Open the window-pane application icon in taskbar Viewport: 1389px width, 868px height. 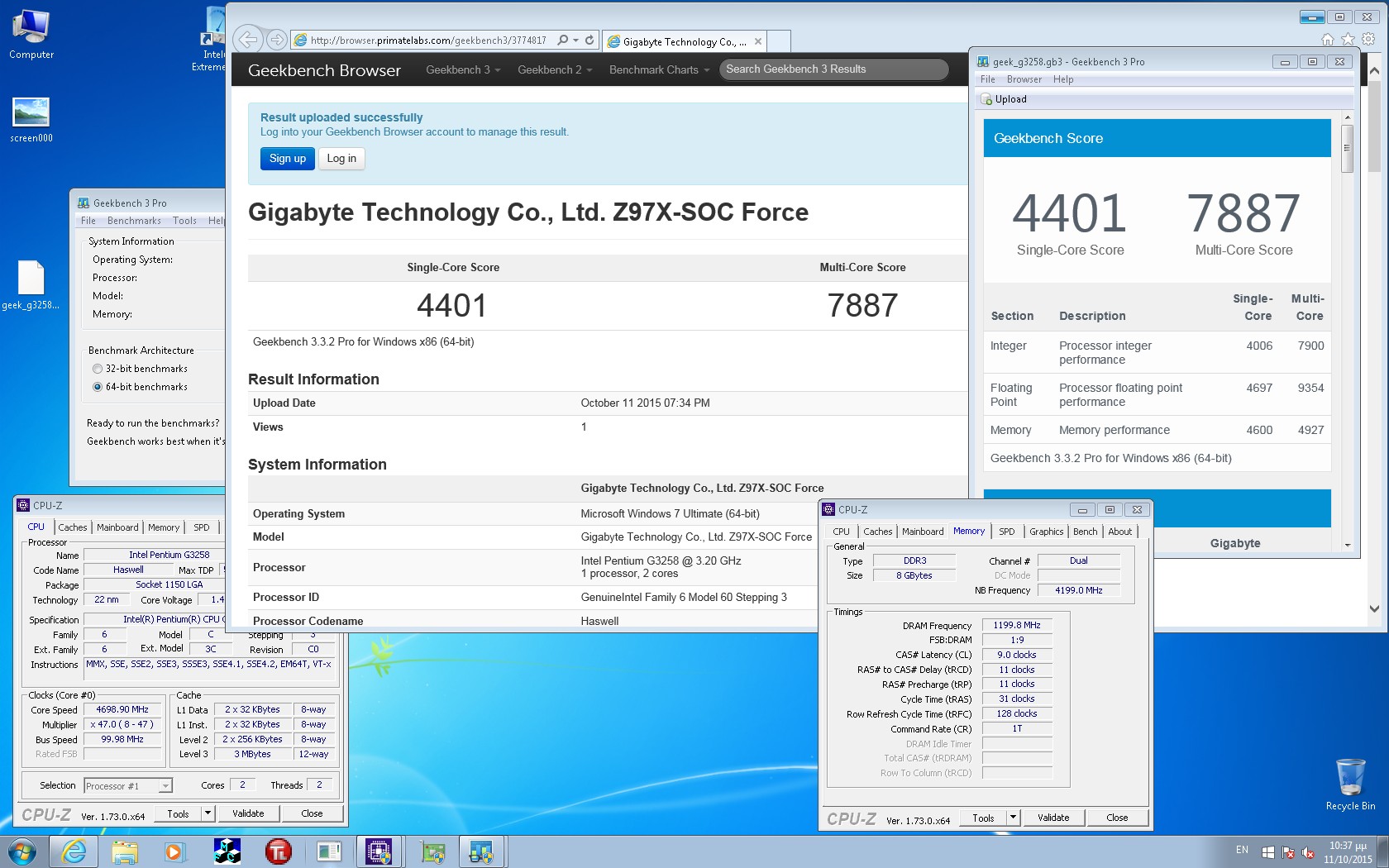(x=328, y=851)
